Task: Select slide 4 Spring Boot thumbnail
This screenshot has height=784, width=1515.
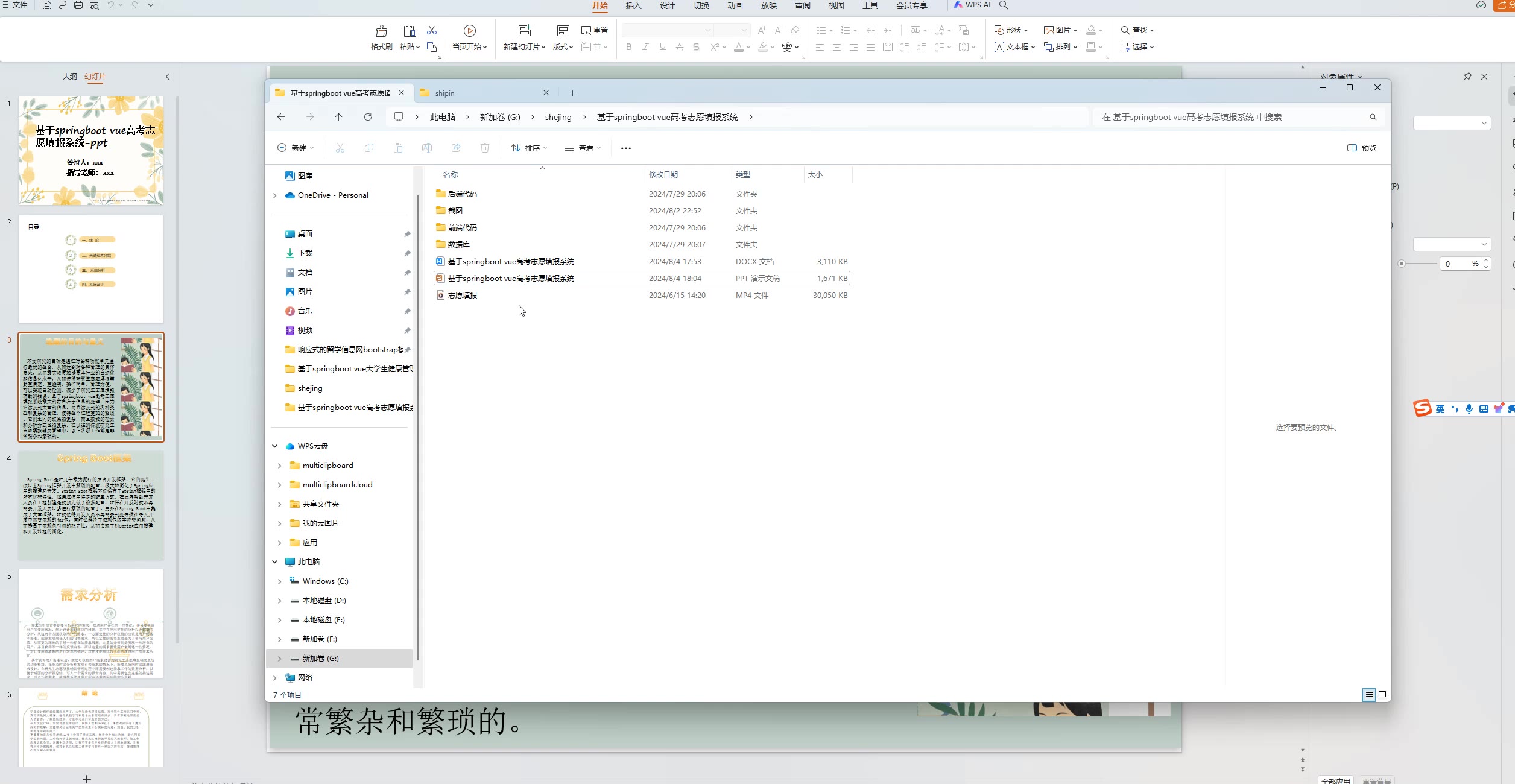Action: [x=91, y=505]
